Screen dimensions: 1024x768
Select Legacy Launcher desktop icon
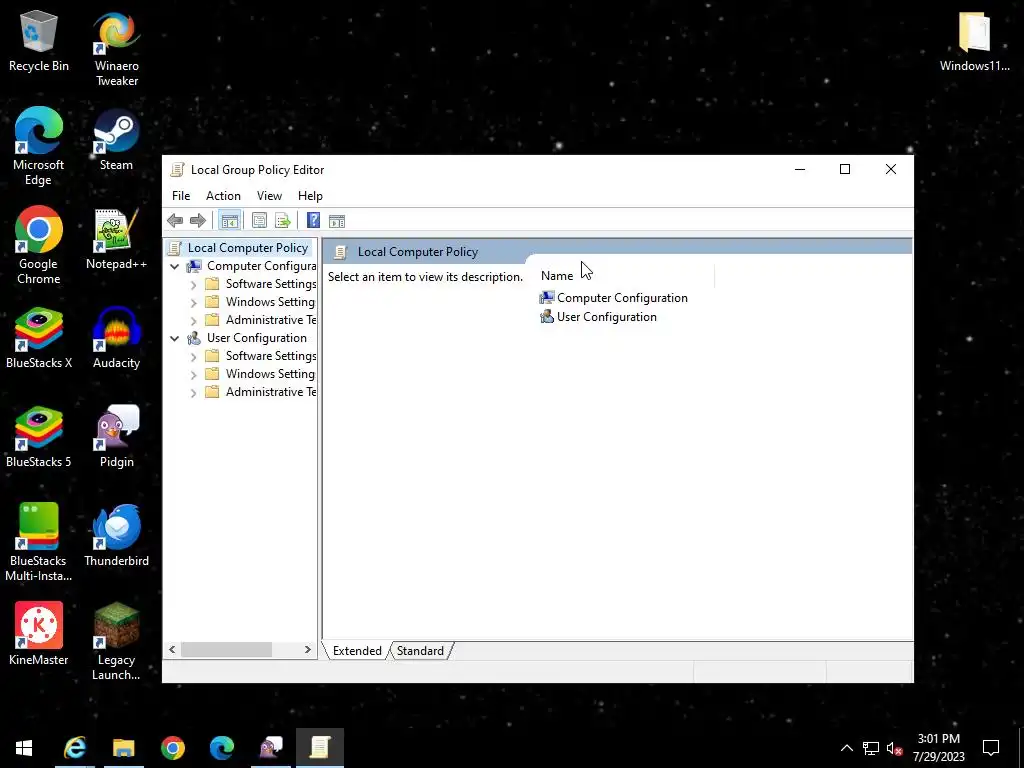pyautogui.click(x=116, y=642)
